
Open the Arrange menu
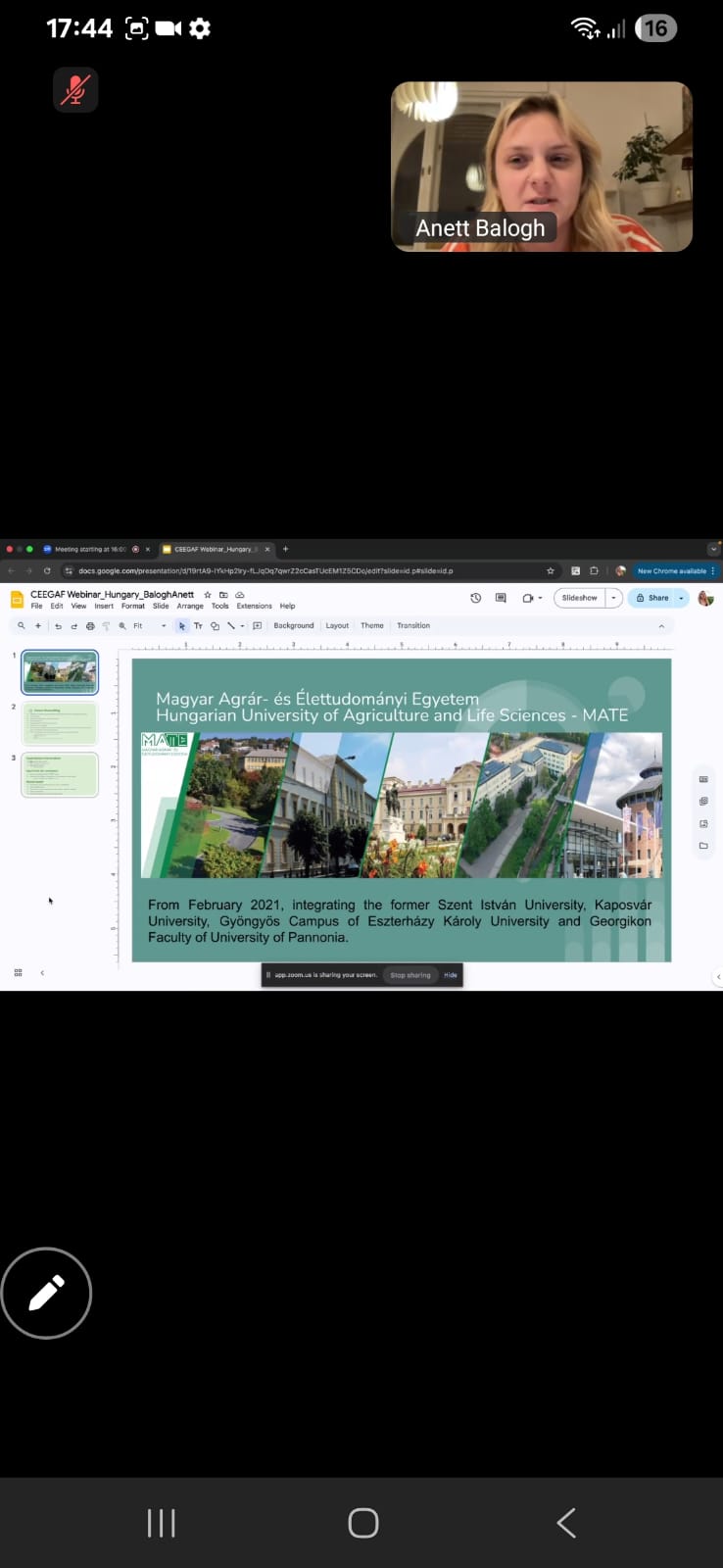[190, 607]
